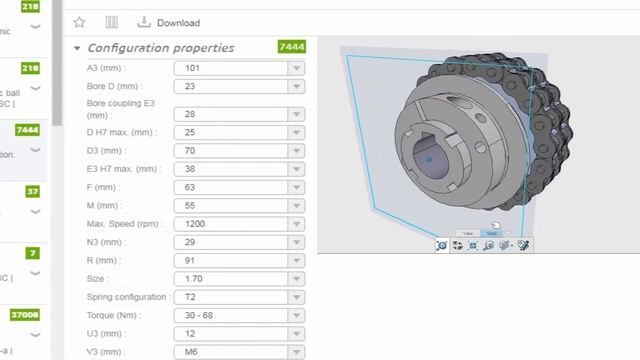640x360 pixels.
Task: Click the measure/pencil icon in viewer toolbar
Action: [524, 246]
